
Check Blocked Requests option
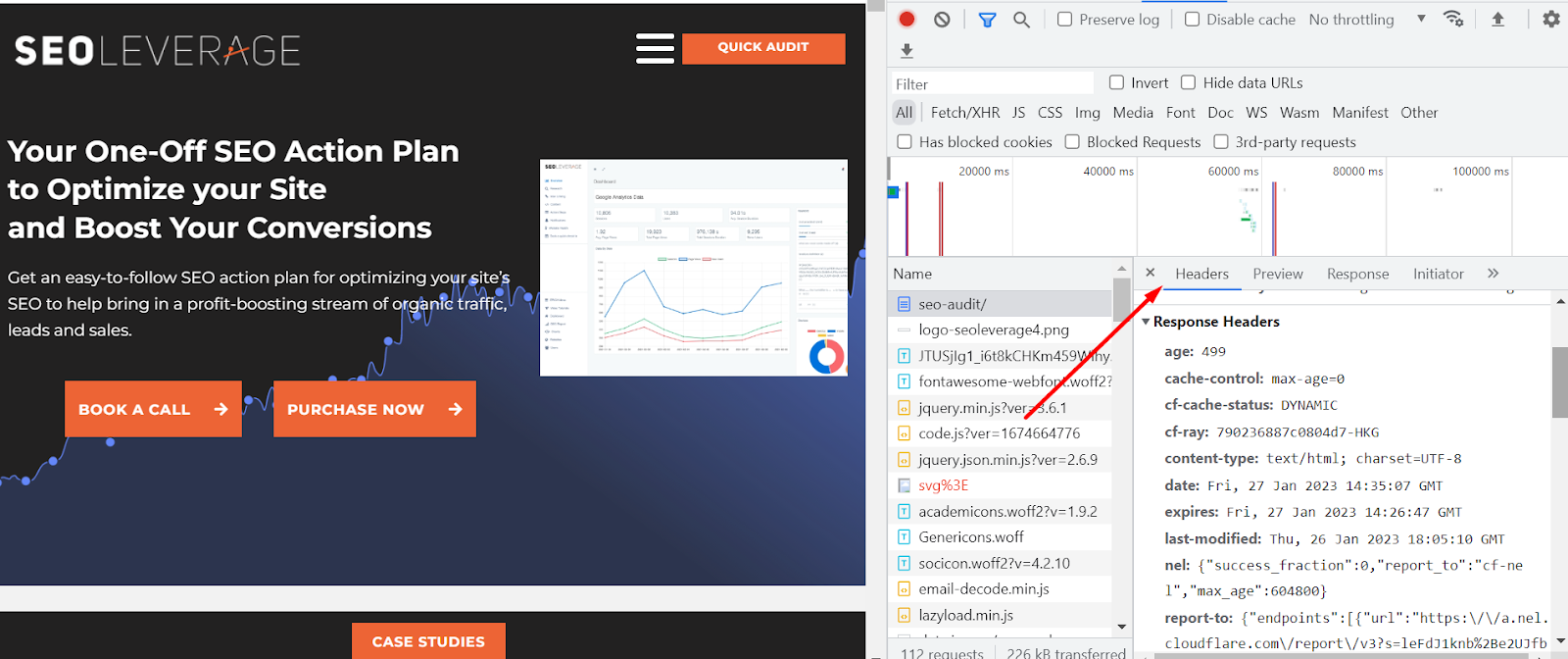coord(1072,141)
